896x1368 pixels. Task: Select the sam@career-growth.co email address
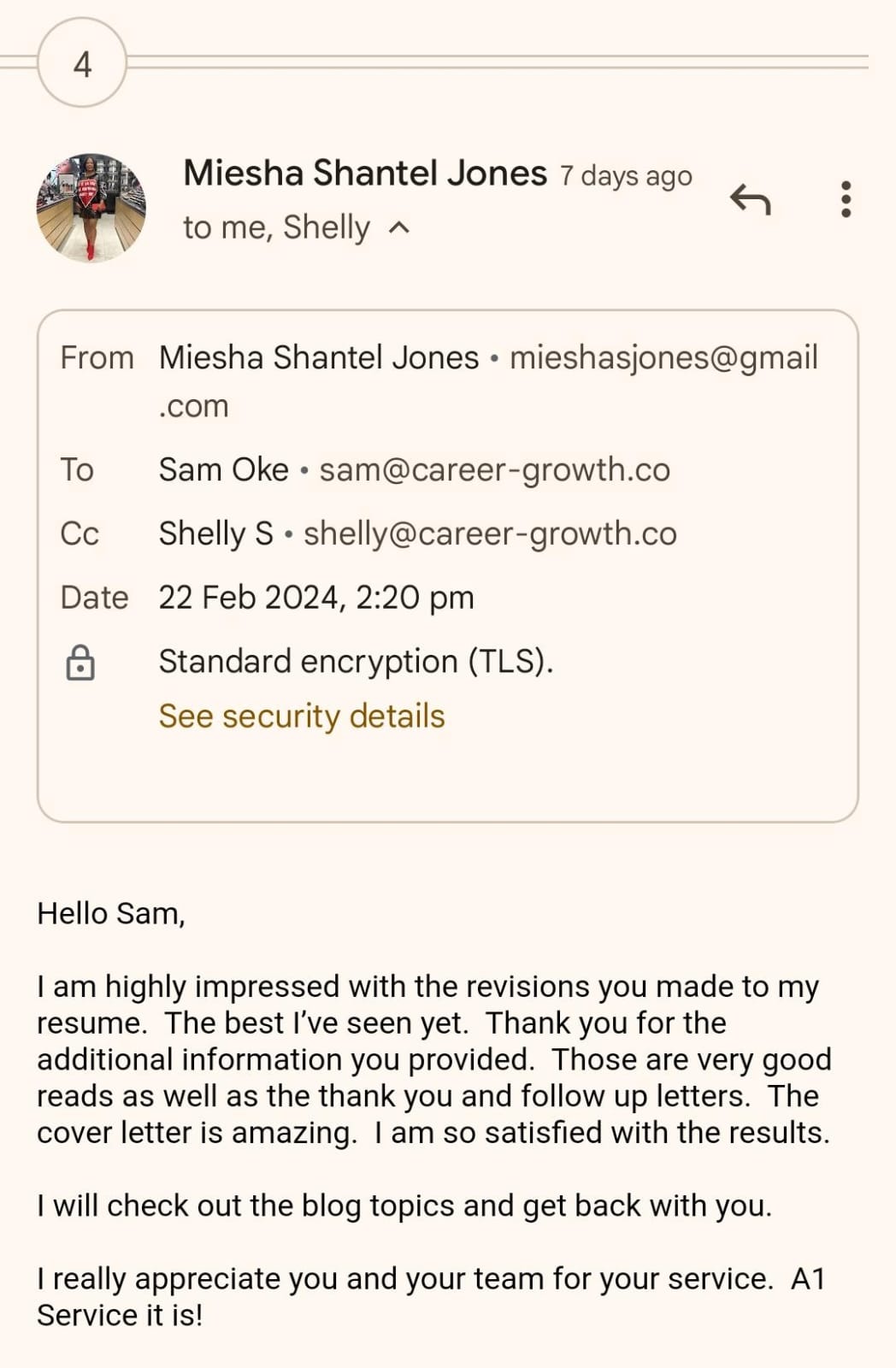tap(494, 469)
